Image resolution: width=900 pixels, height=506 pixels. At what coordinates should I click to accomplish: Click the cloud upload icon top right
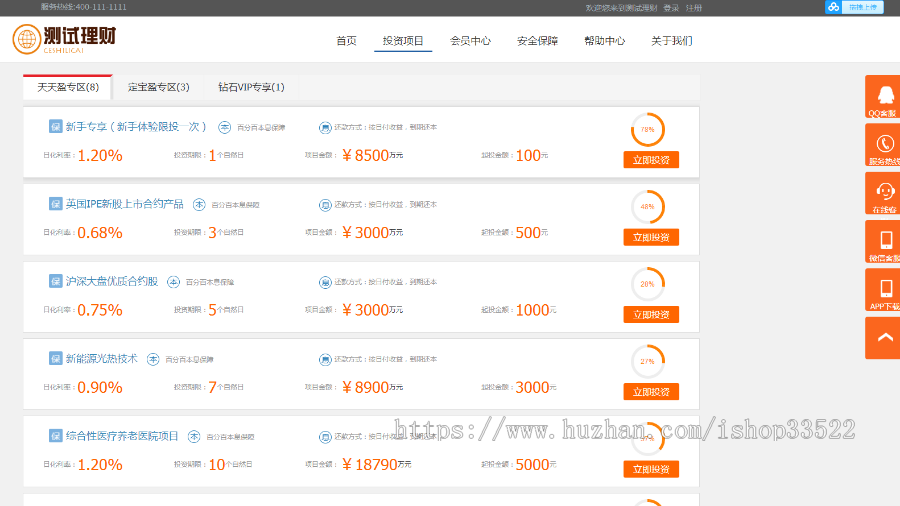click(x=833, y=7)
